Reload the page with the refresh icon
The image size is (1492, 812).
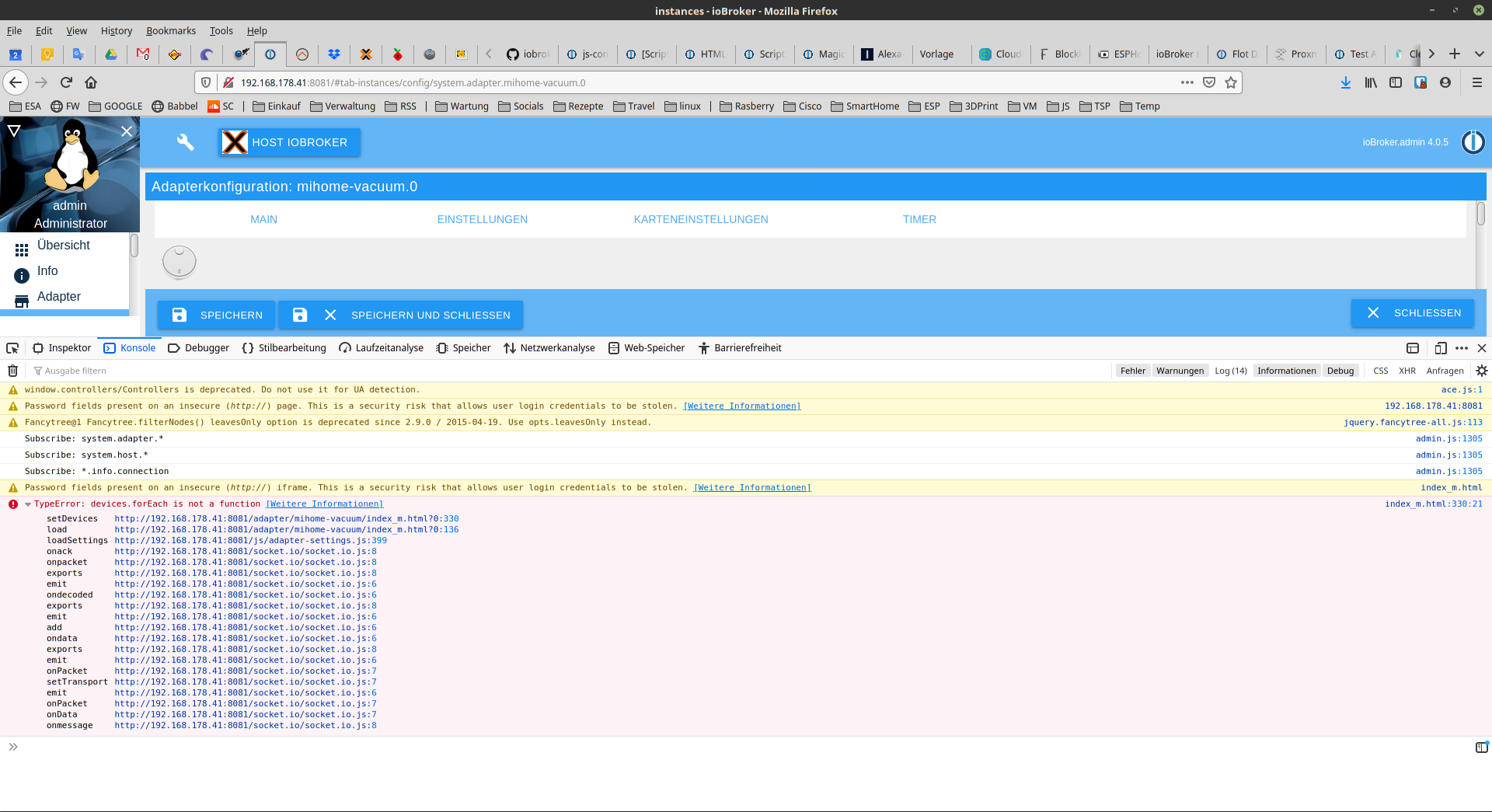(x=66, y=82)
